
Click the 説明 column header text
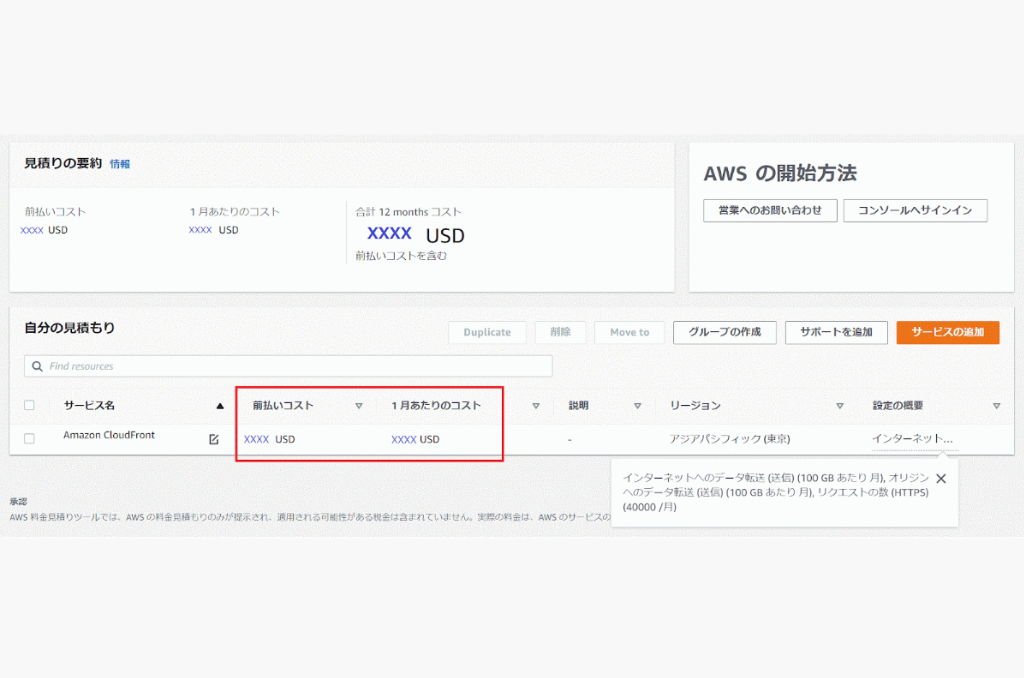(579, 406)
